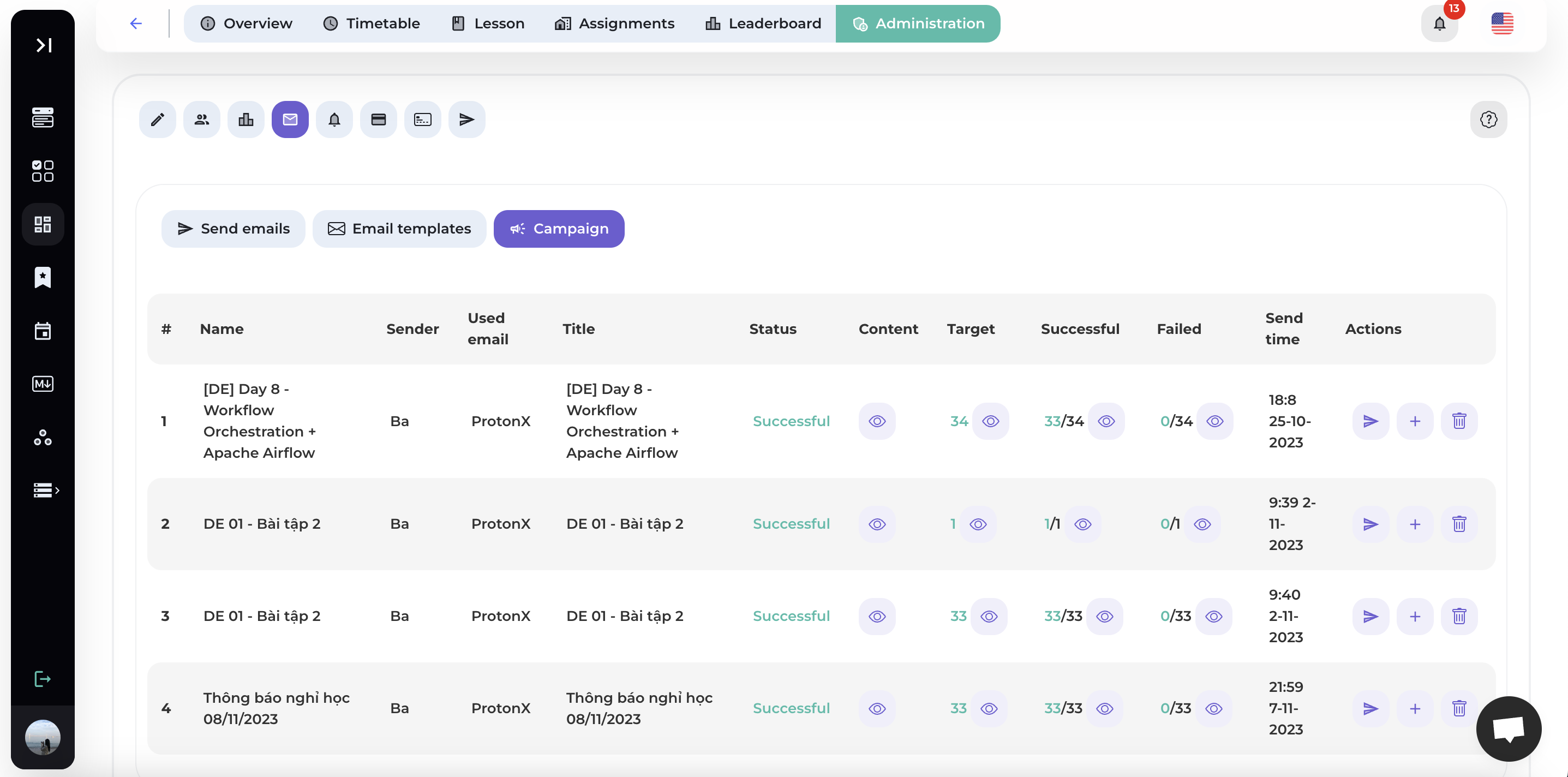Open the members people admin icon
The width and height of the screenshot is (1568, 777).
(201, 119)
